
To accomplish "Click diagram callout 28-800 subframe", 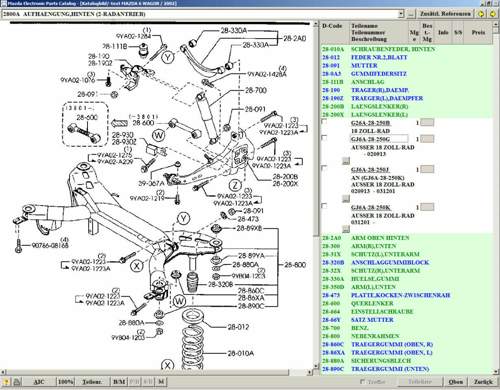I will [295, 265].
